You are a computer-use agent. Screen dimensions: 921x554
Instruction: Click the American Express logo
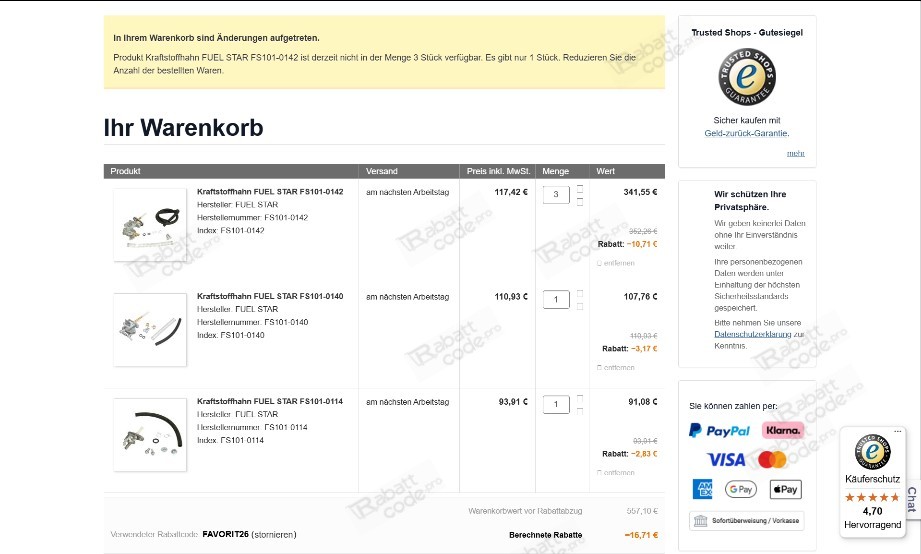tap(702, 489)
